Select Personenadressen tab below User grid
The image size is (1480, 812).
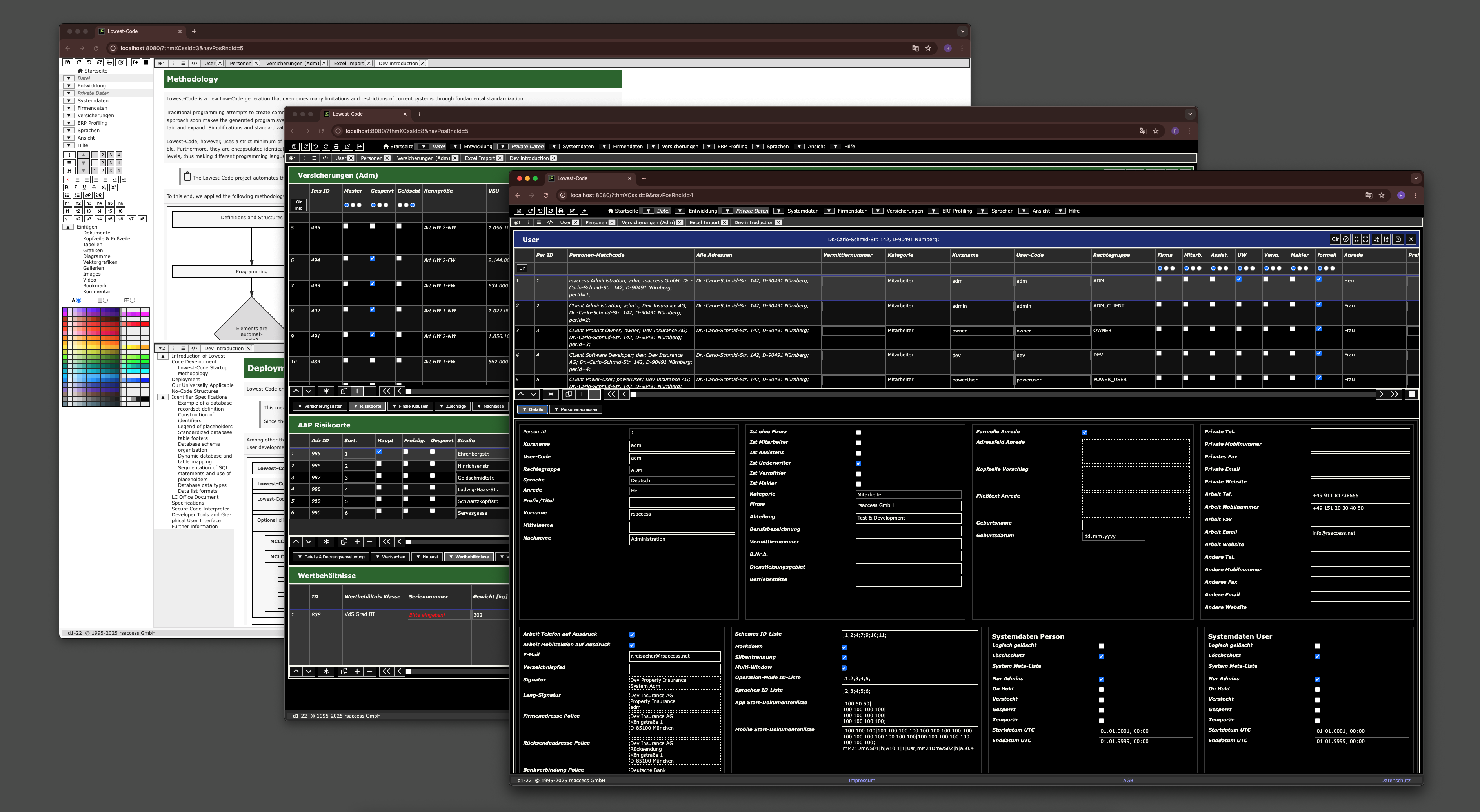[x=576, y=409]
